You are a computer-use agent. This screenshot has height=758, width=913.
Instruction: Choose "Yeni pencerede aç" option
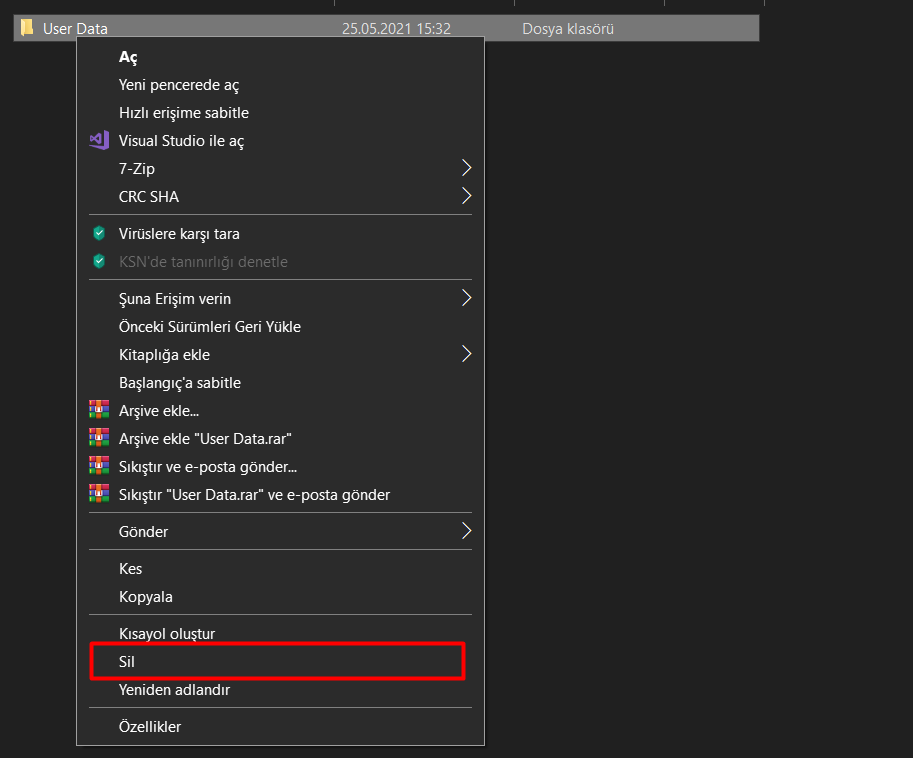pyautogui.click(x=179, y=85)
